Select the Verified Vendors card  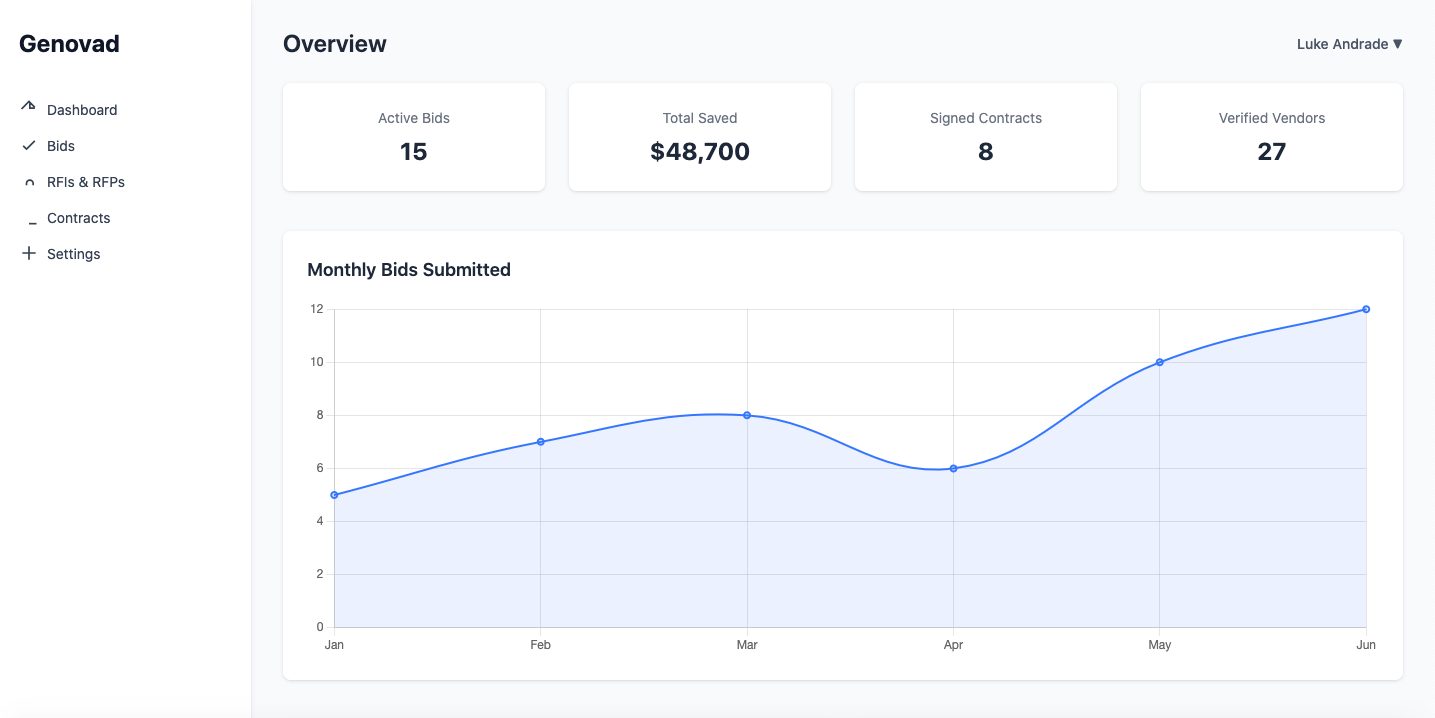click(x=1272, y=137)
